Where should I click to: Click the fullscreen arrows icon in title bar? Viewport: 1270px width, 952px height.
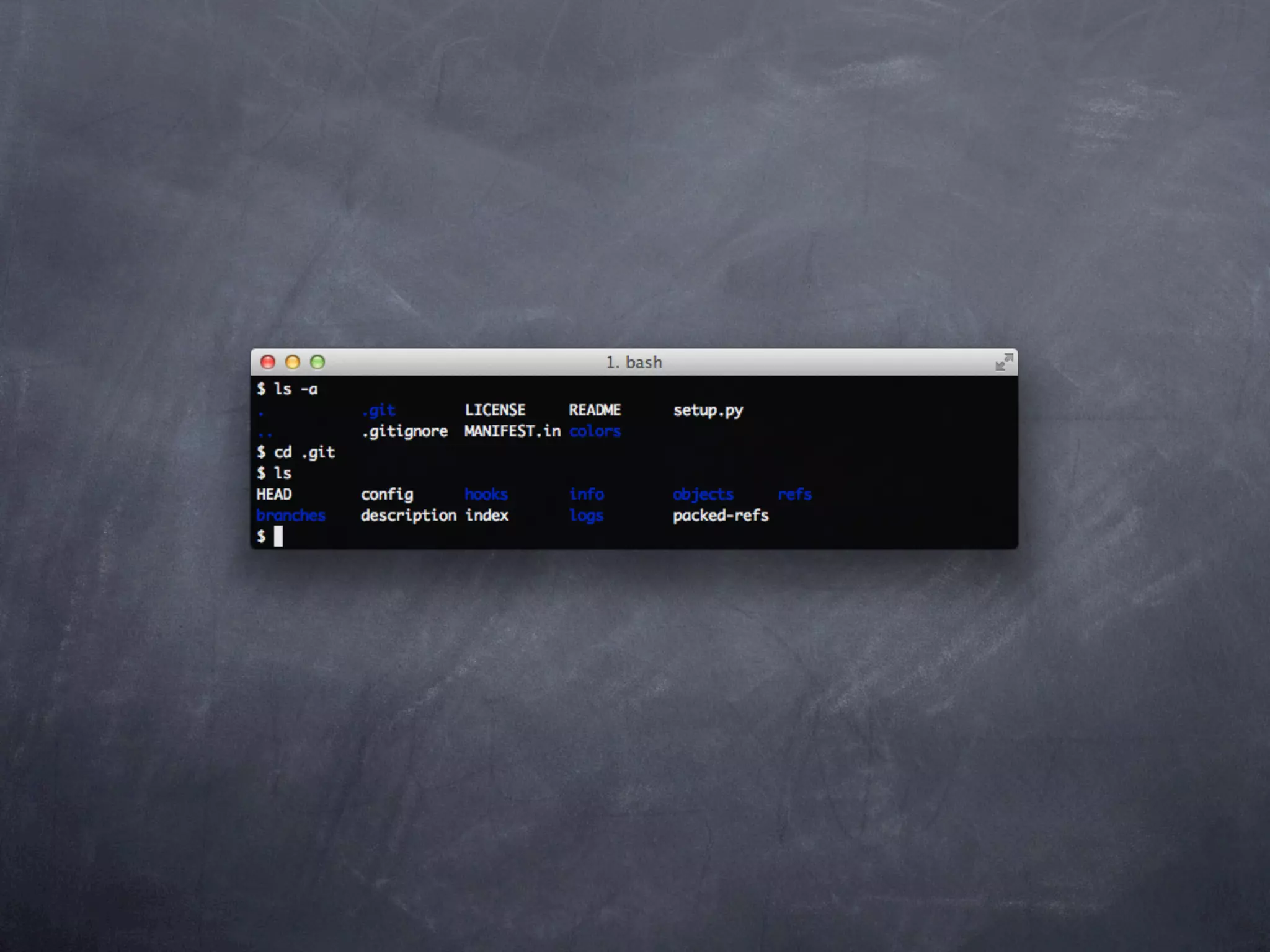coord(1003,362)
